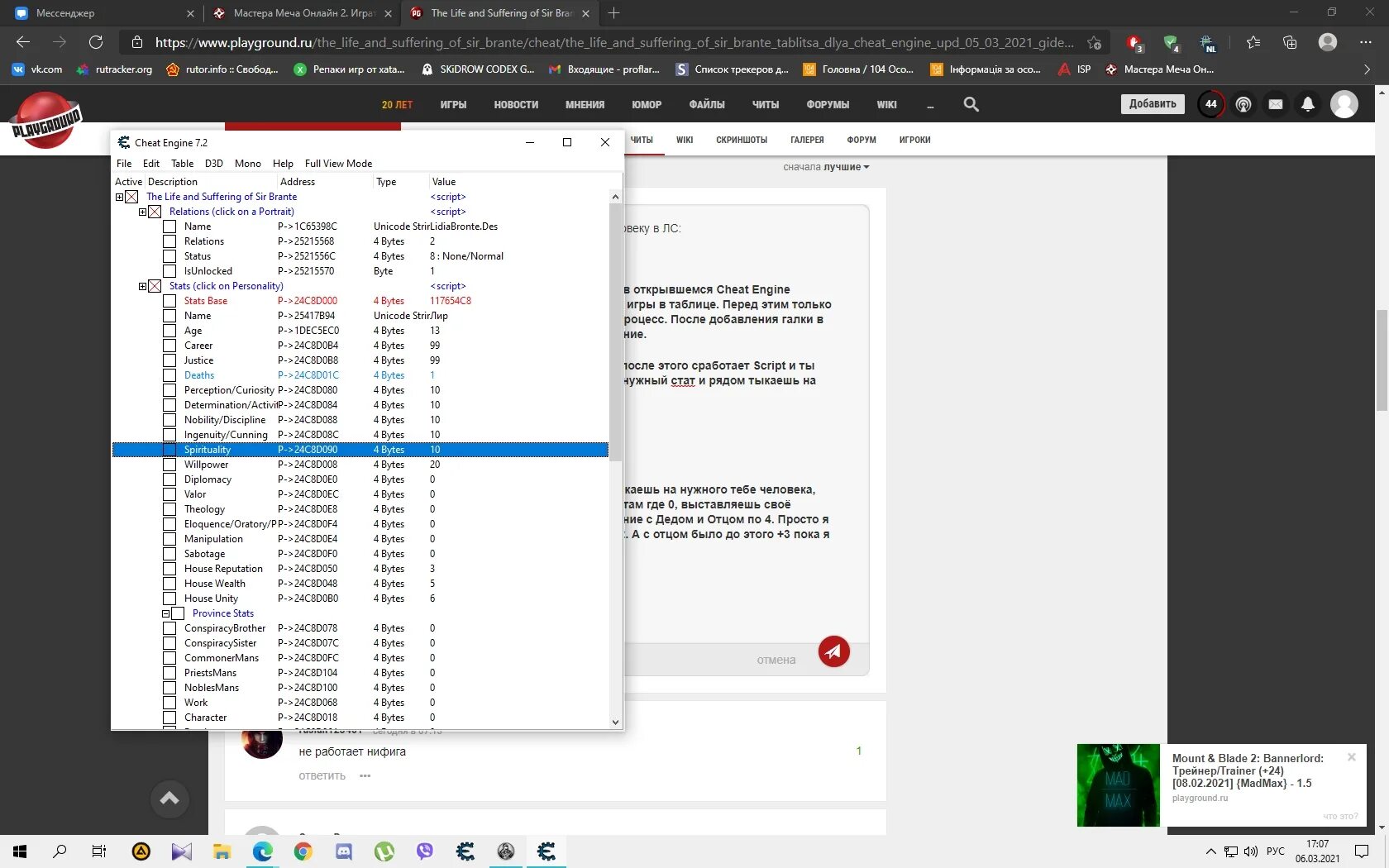Viewport: 1389px width, 868px height.
Task: Open Microsoft Edge from taskbar
Action: coord(262,851)
